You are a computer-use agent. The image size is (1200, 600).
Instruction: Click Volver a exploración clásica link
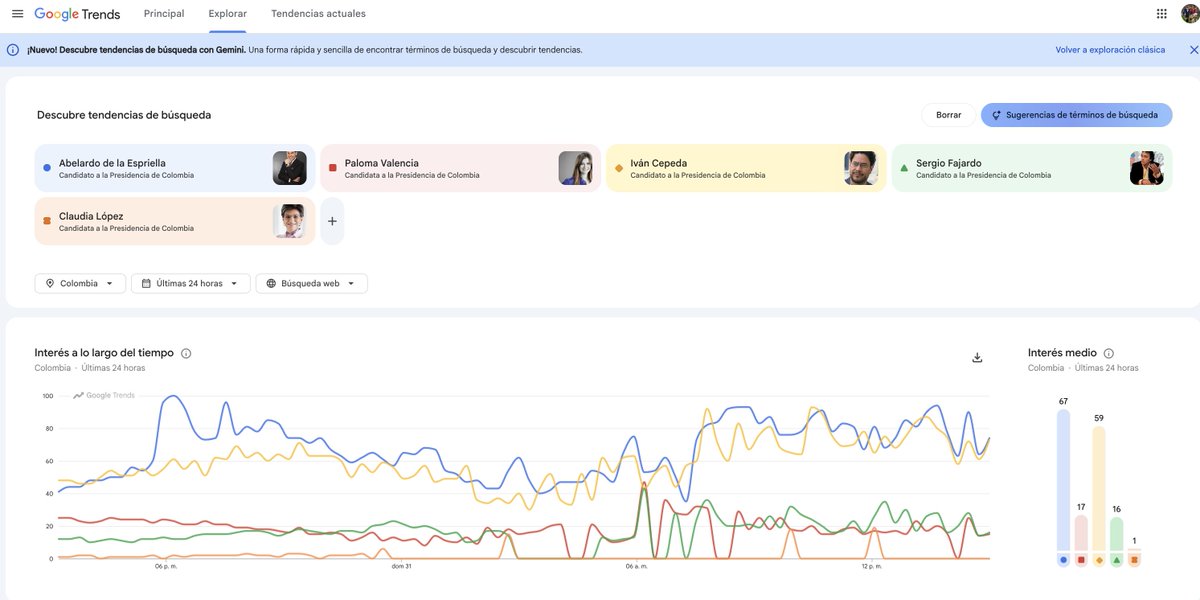pos(1110,50)
